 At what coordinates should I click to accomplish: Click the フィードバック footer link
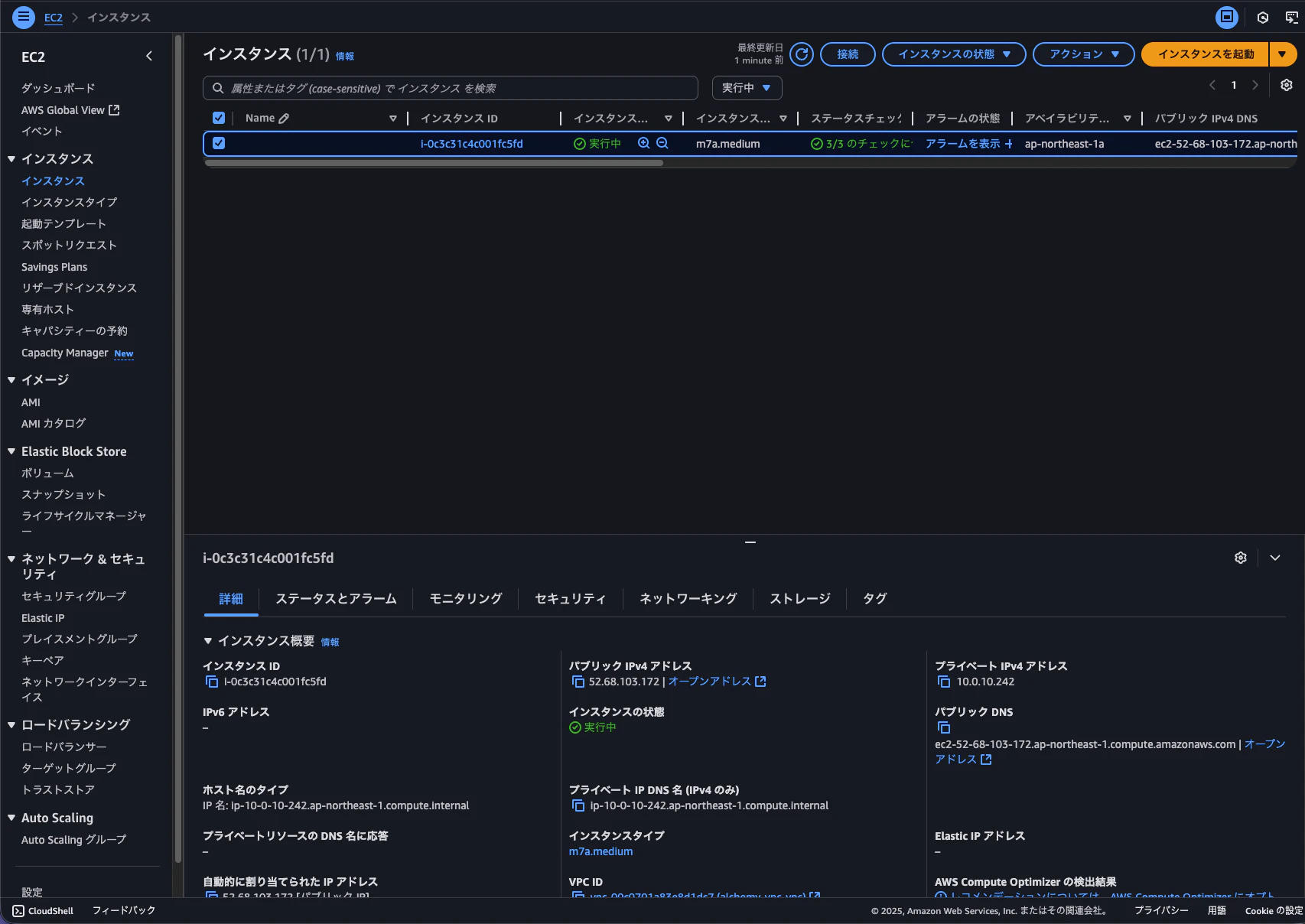124,910
